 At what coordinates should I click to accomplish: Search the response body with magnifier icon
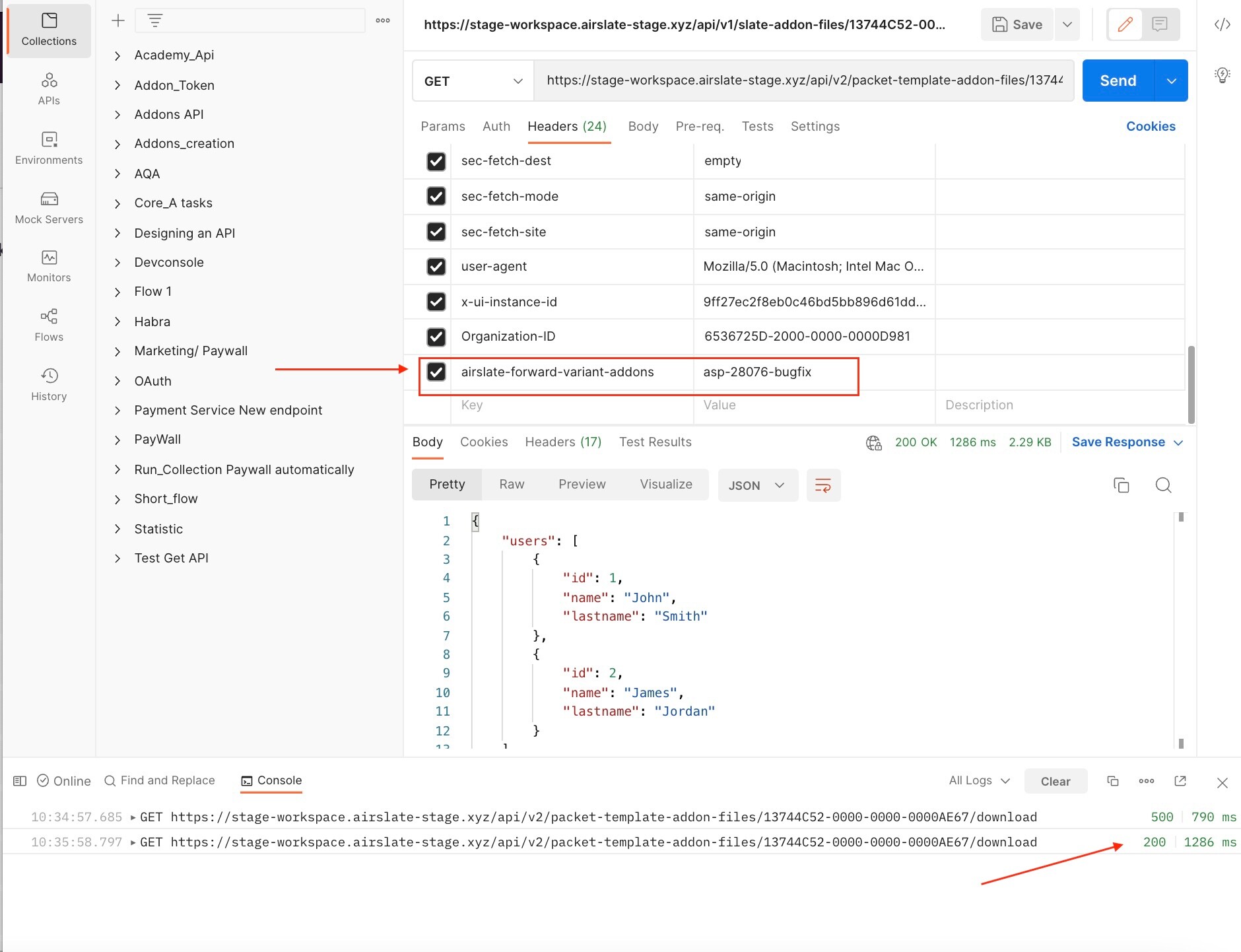point(1163,485)
